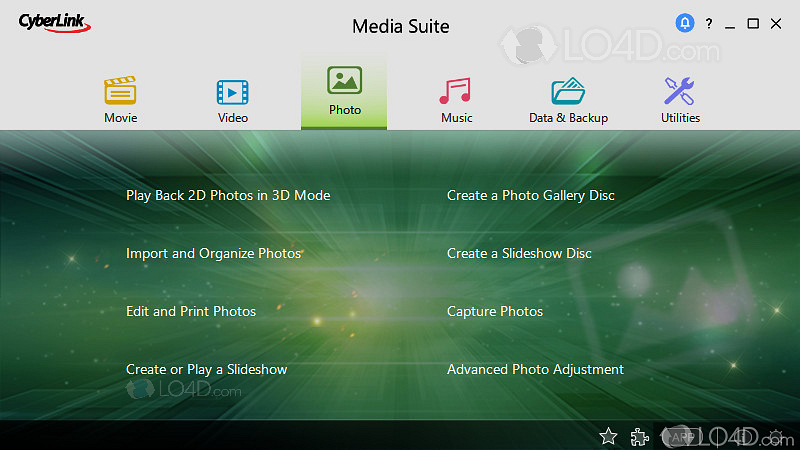Close the Media Suite window
Screen dimensions: 800x450
(x=776, y=23)
